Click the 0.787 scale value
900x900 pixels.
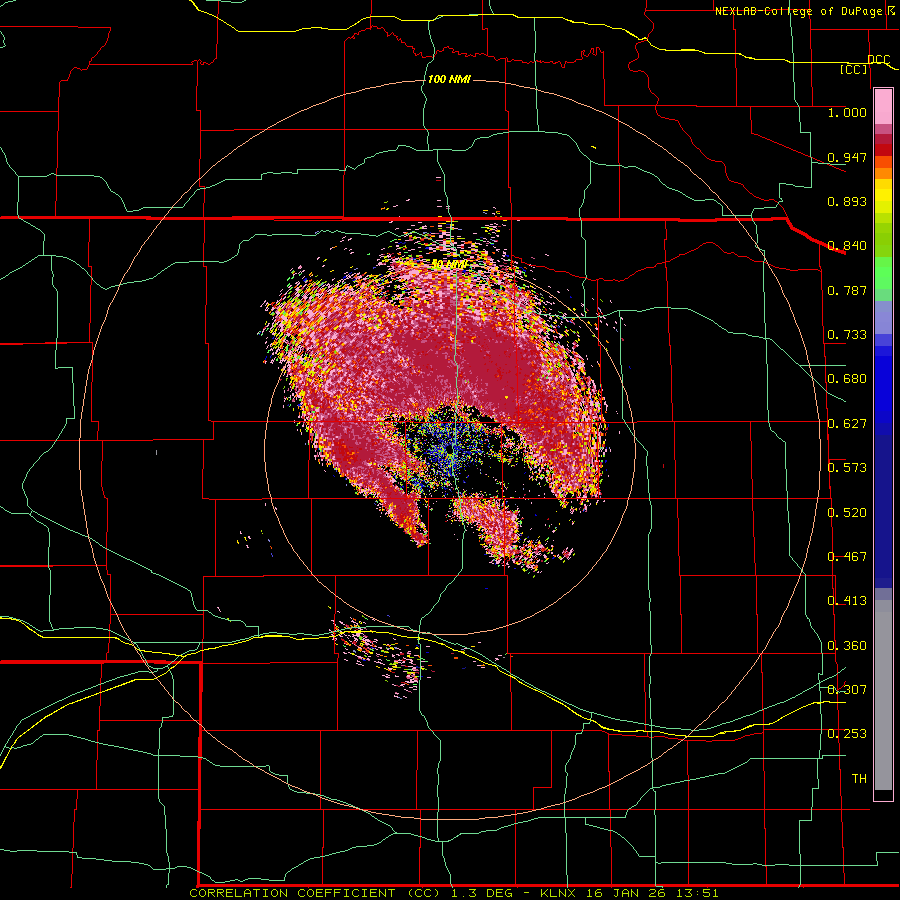click(x=847, y=290)
